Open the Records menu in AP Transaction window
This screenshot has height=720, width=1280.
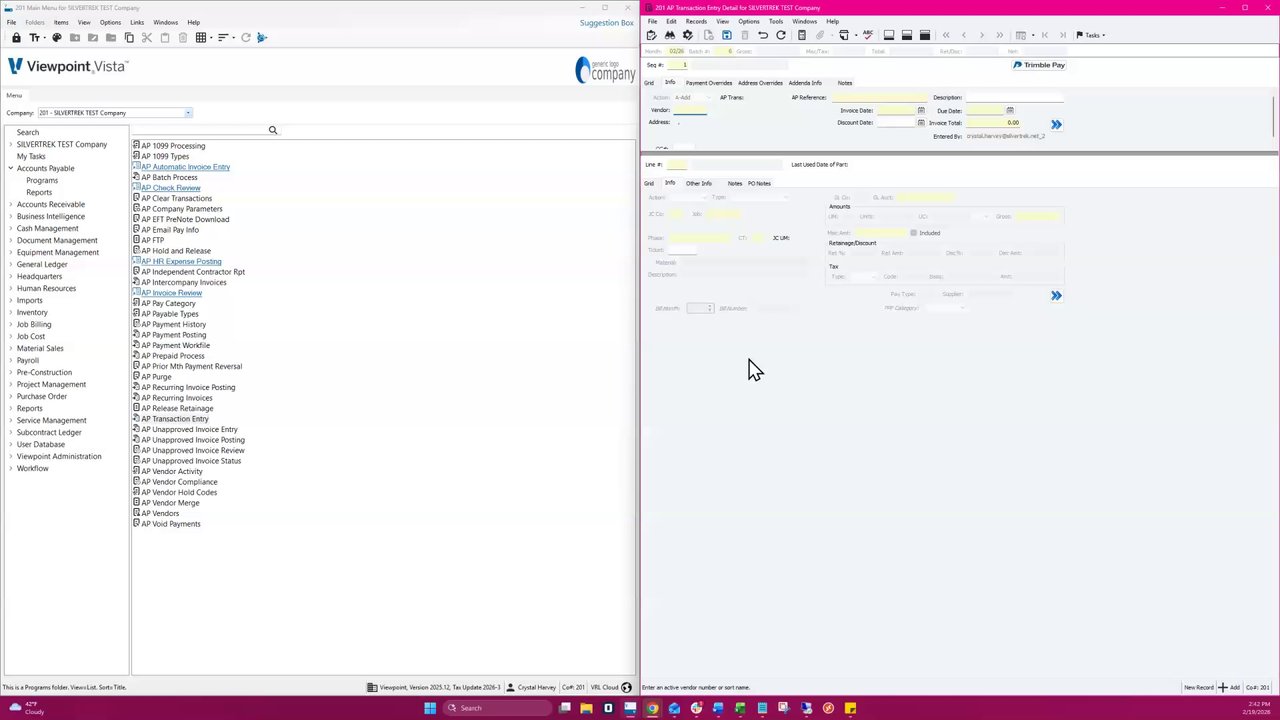pyautogui.click(x=696, y=21)
